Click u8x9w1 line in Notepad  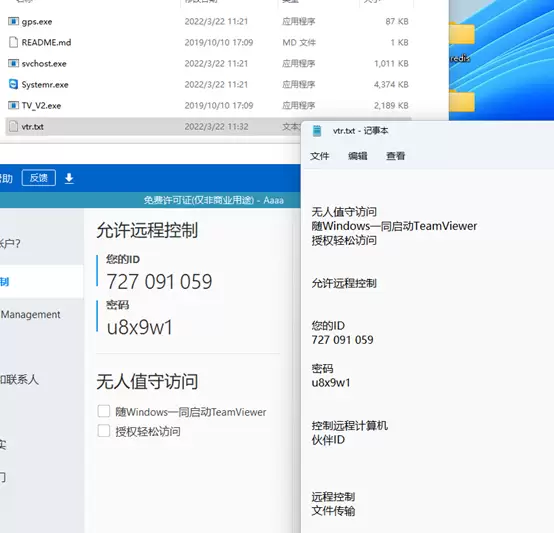pos(331,383)
